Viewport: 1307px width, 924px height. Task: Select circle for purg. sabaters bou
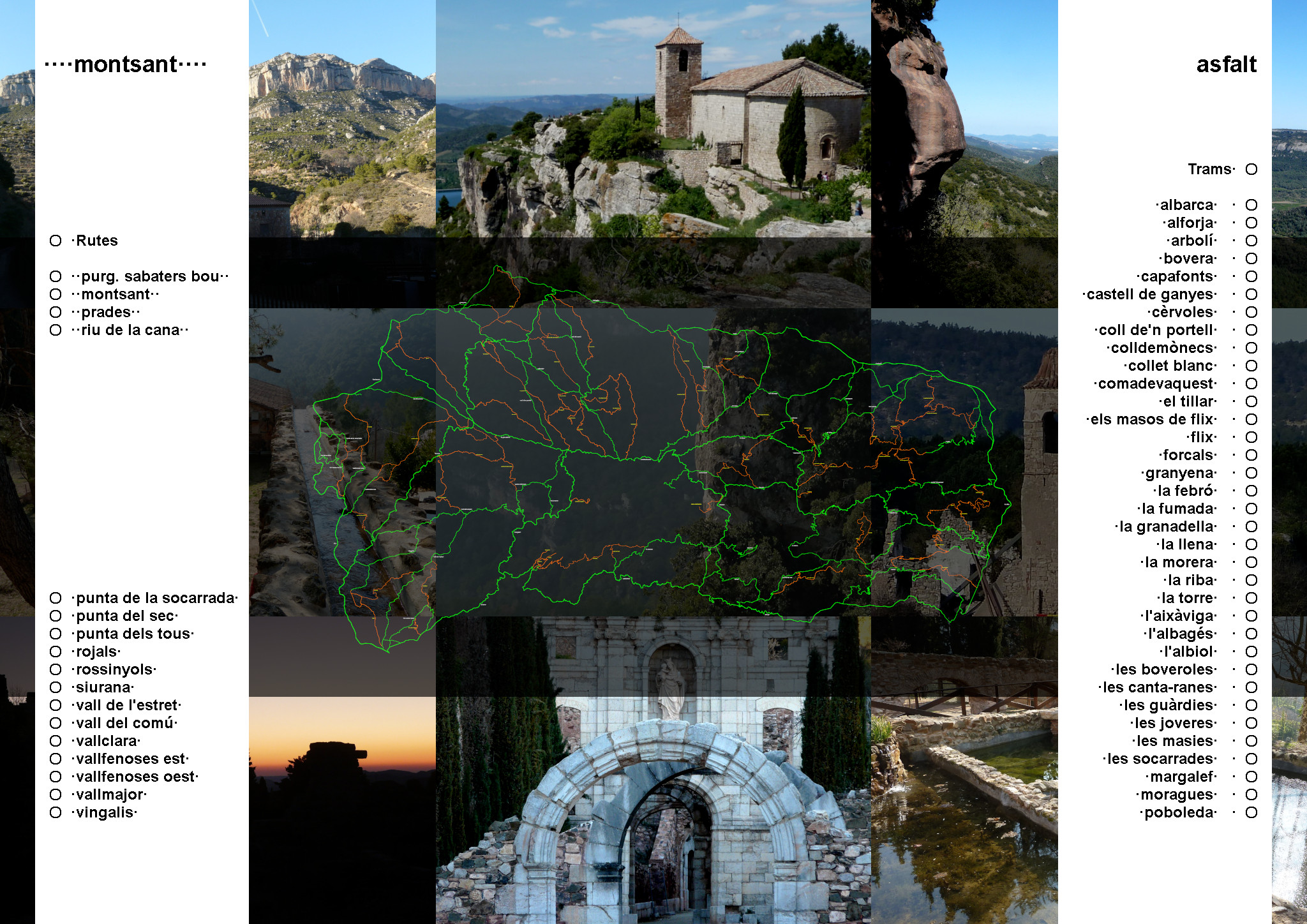coord(56,276)
